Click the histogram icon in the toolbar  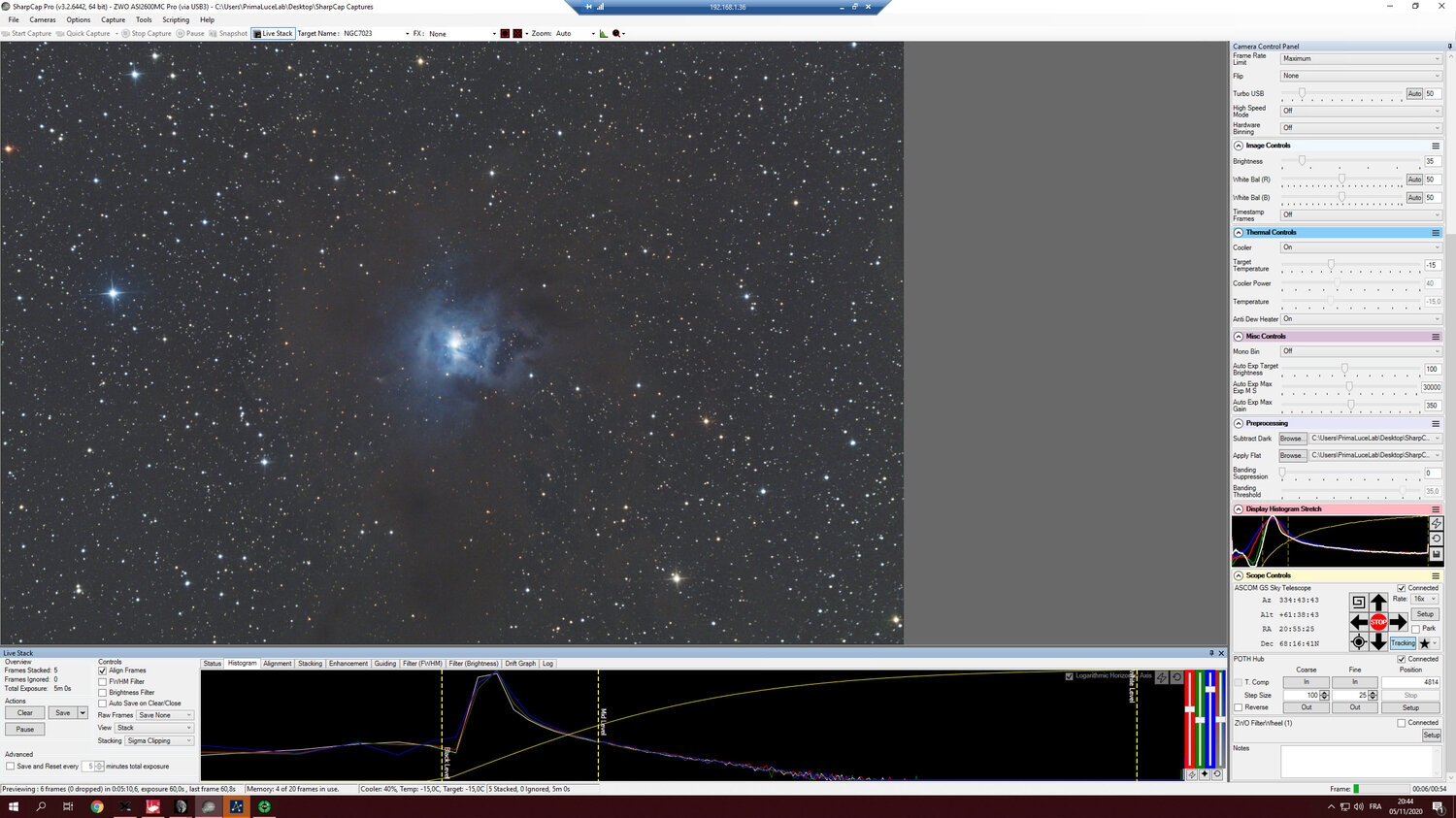[x=603, y=33]
